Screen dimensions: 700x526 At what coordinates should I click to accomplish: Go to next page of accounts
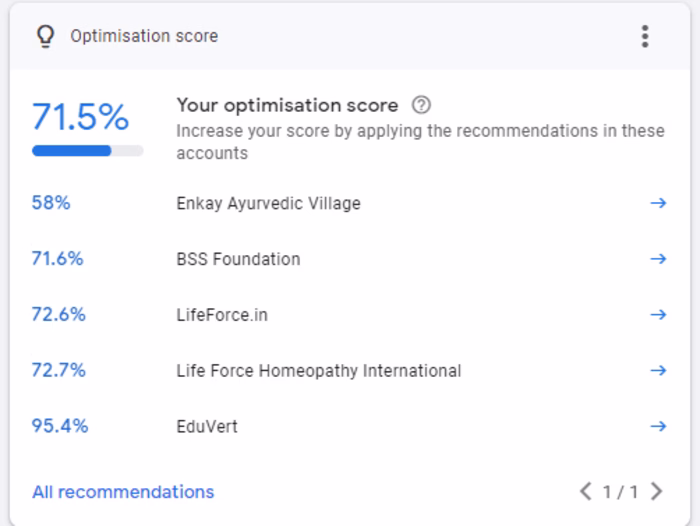point(657,491)
